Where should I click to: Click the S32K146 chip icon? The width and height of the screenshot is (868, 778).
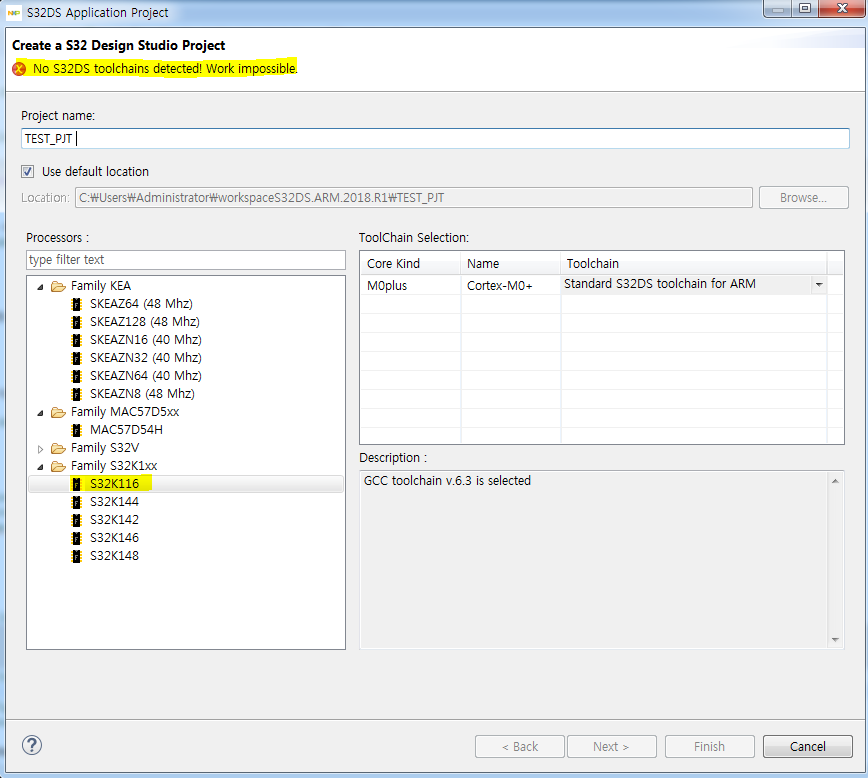(76, 538)
